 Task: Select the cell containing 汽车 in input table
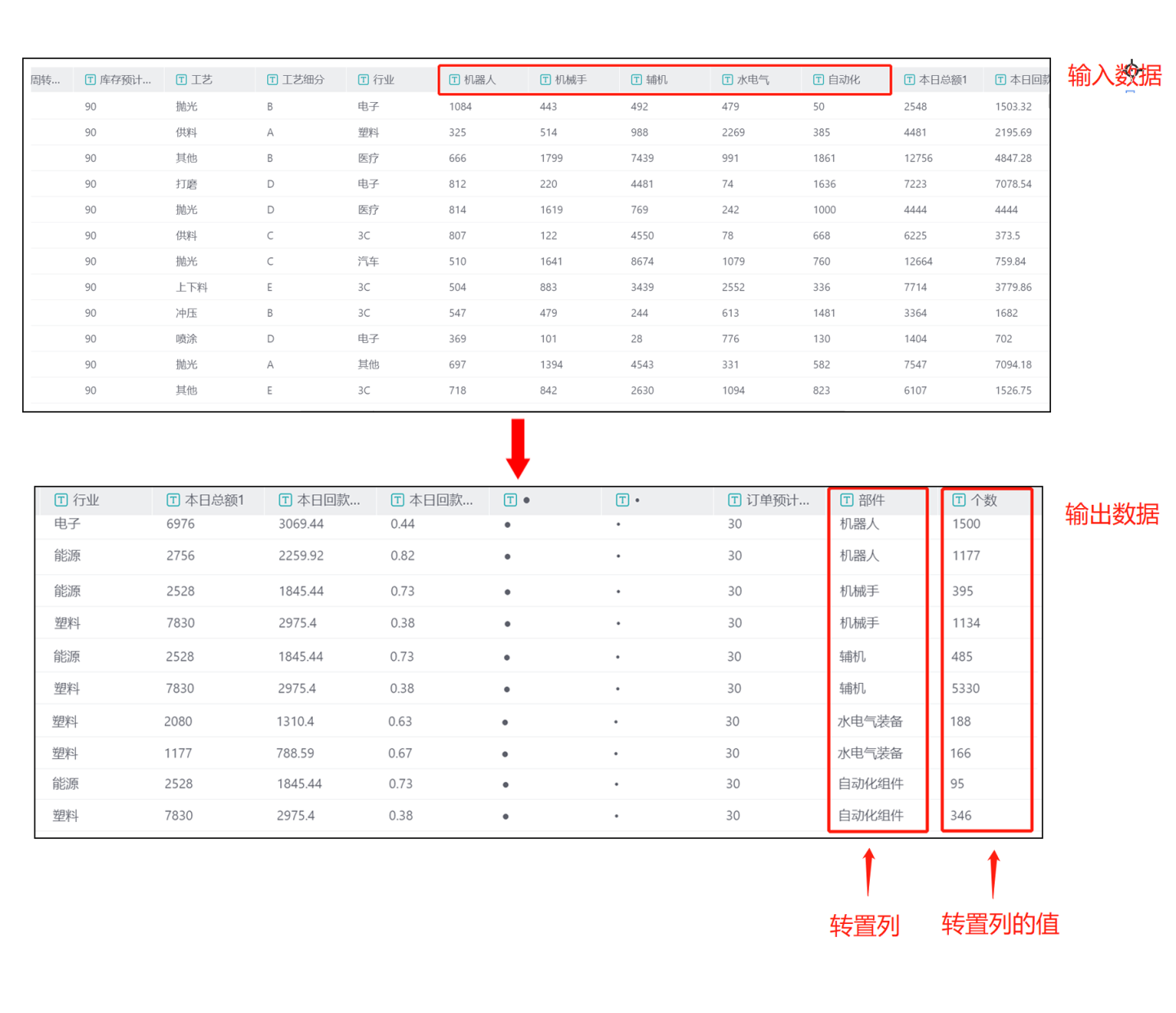click(x=368, y=261)
